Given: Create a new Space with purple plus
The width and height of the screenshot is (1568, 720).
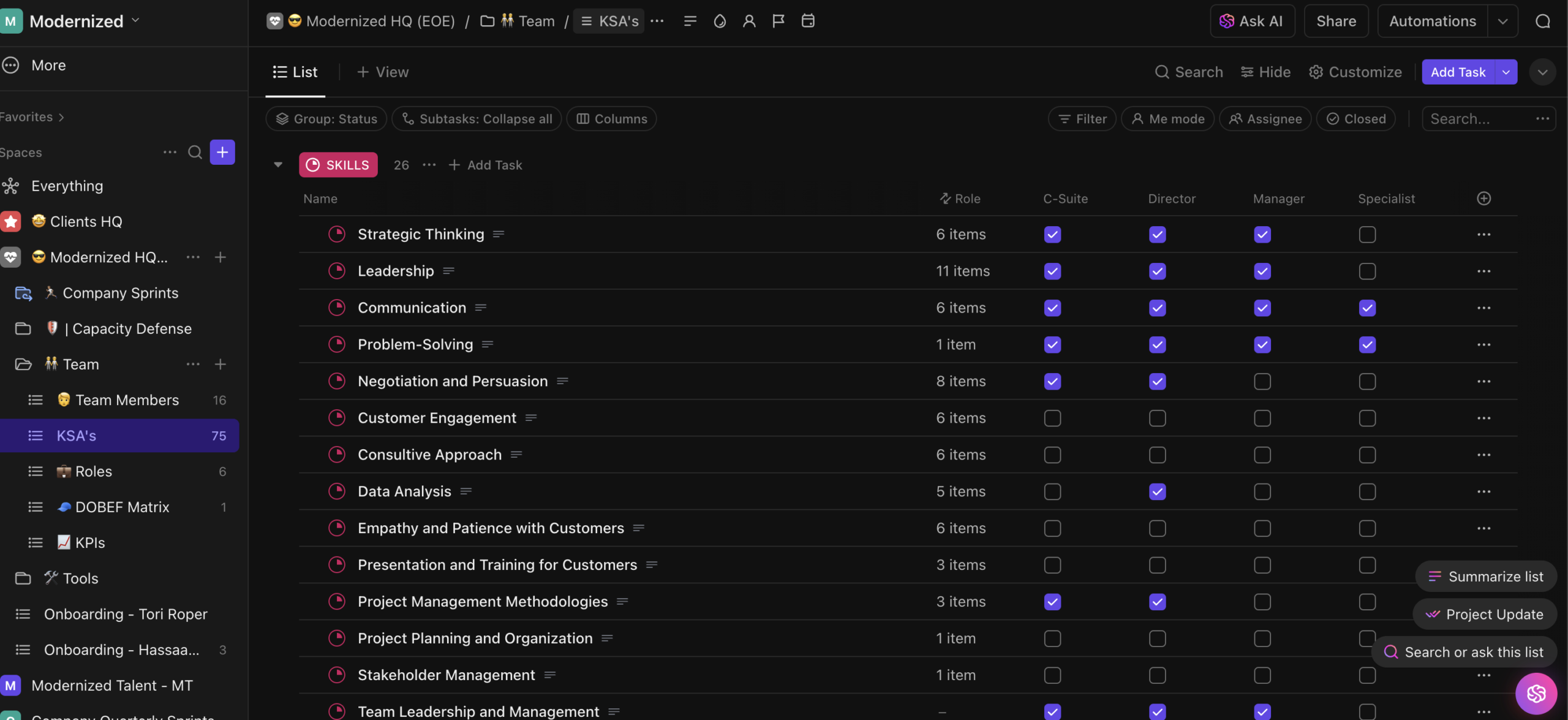Looking at the screenshot, I should 222,152.
